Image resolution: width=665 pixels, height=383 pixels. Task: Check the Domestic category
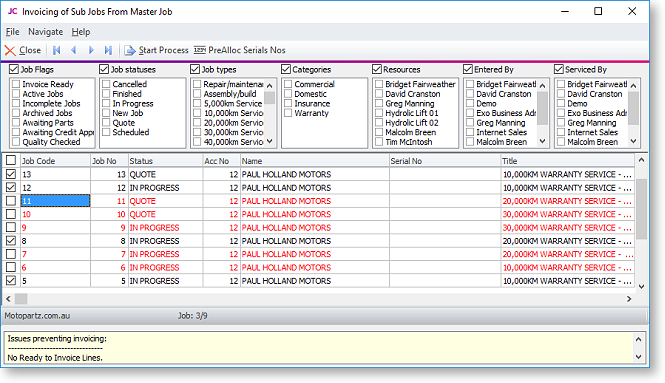point(288,94)
